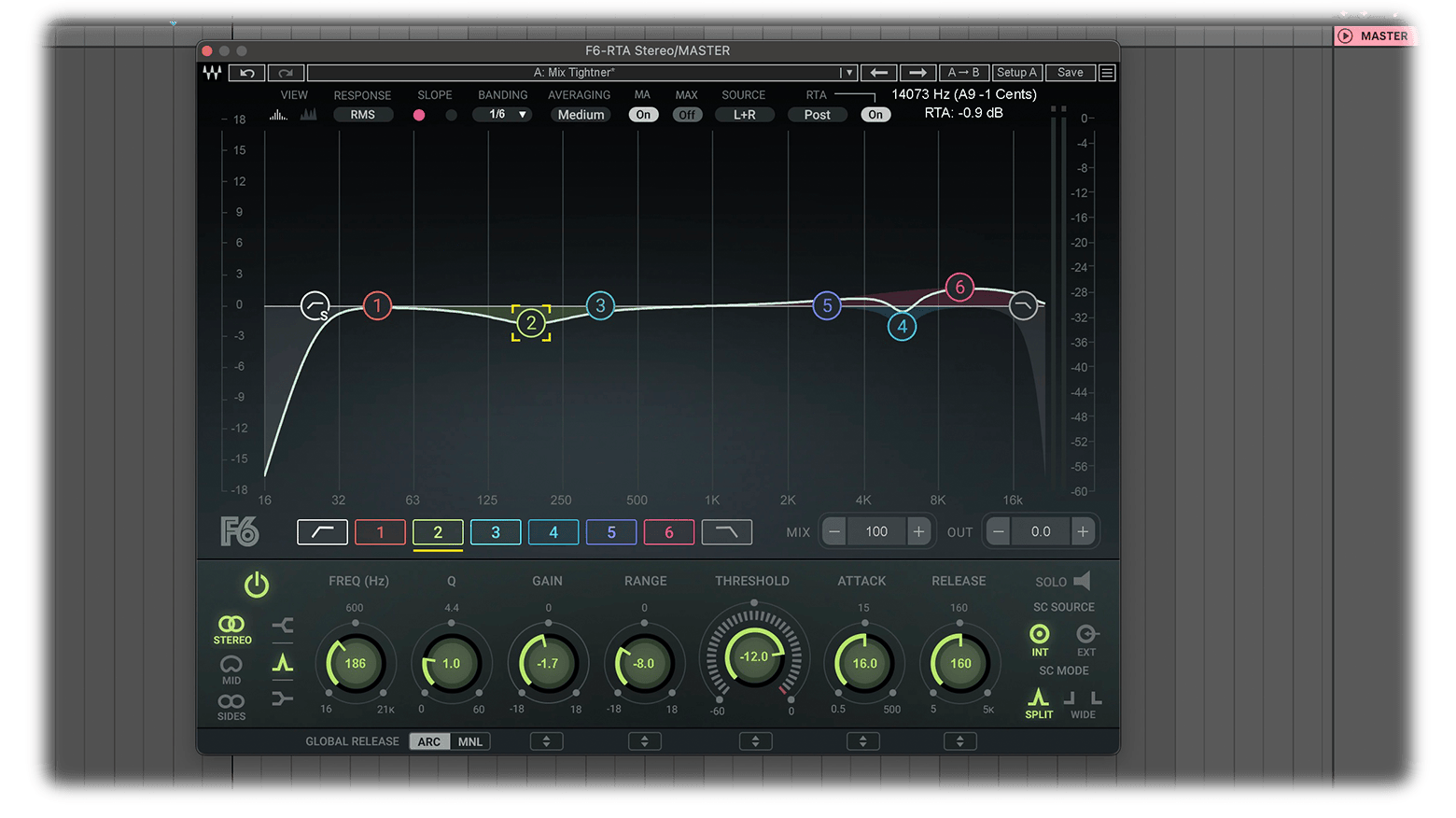Image resolution: width=1456 pixels, height=818 pixels.
Task: Select WIDE sidechain mode
Action: 1084,705
